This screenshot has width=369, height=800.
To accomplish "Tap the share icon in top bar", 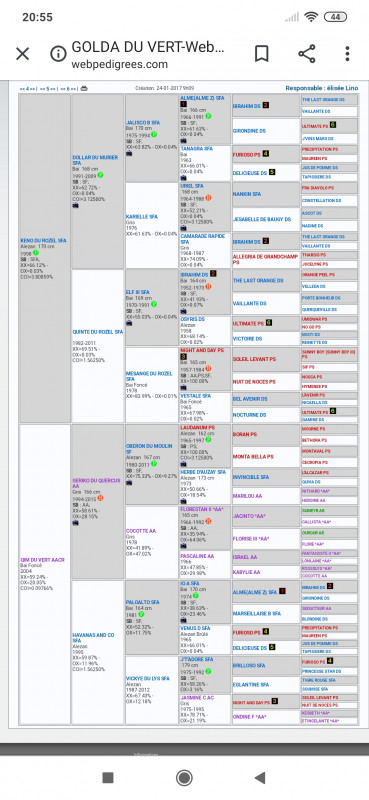I will 306,54.
